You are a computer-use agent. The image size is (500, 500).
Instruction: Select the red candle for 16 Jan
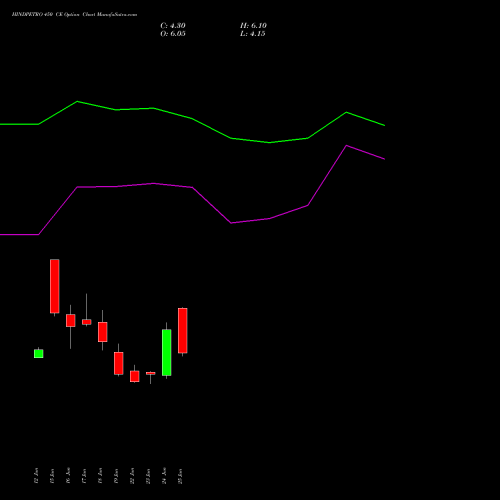click(71, 320)
